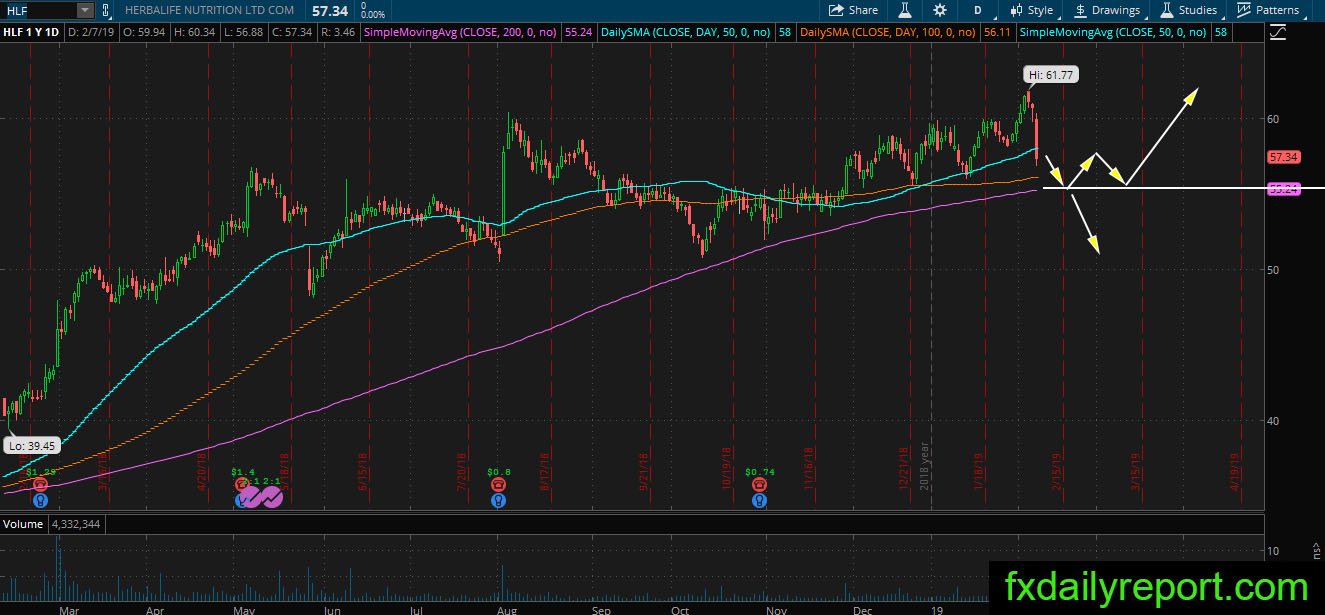This screenshot has width=1325, height=615.
Task: Click the $0.74 earnings estimate label
Action: pyautogui.click(x=761, y=470)
